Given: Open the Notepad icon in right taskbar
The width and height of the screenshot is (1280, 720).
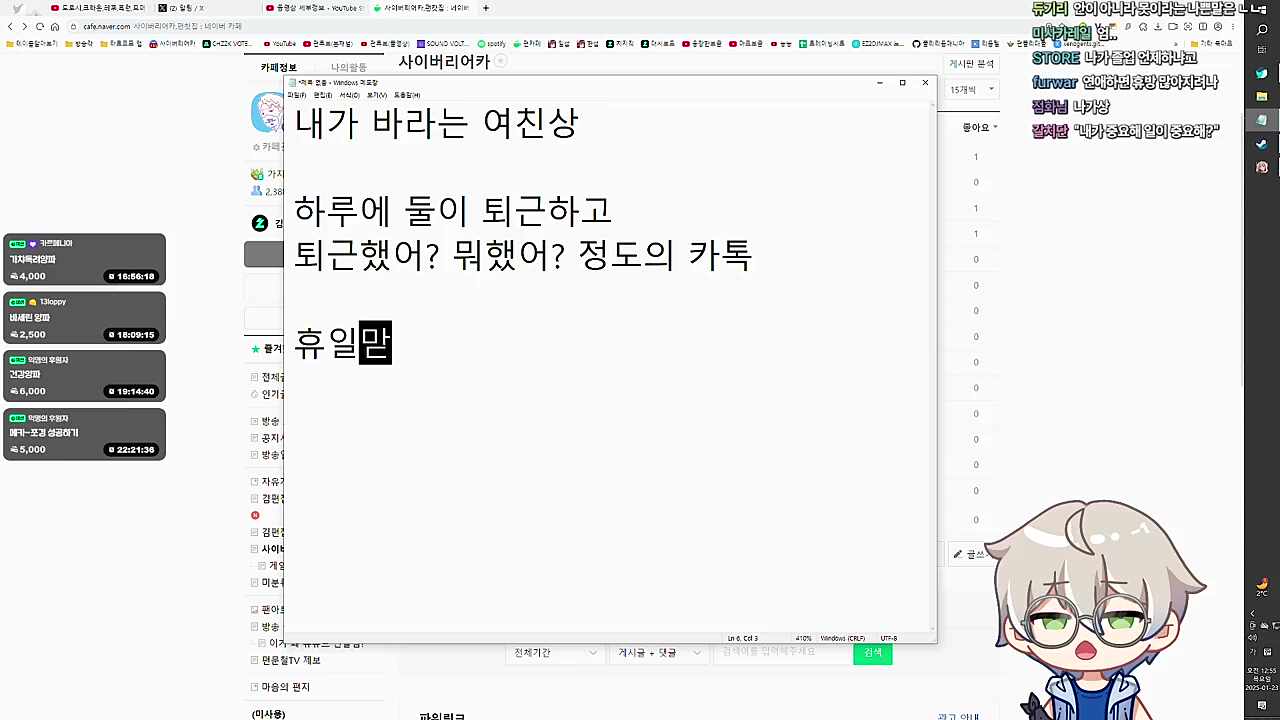Looking at the screenshot, I should tap(1262, 120).
